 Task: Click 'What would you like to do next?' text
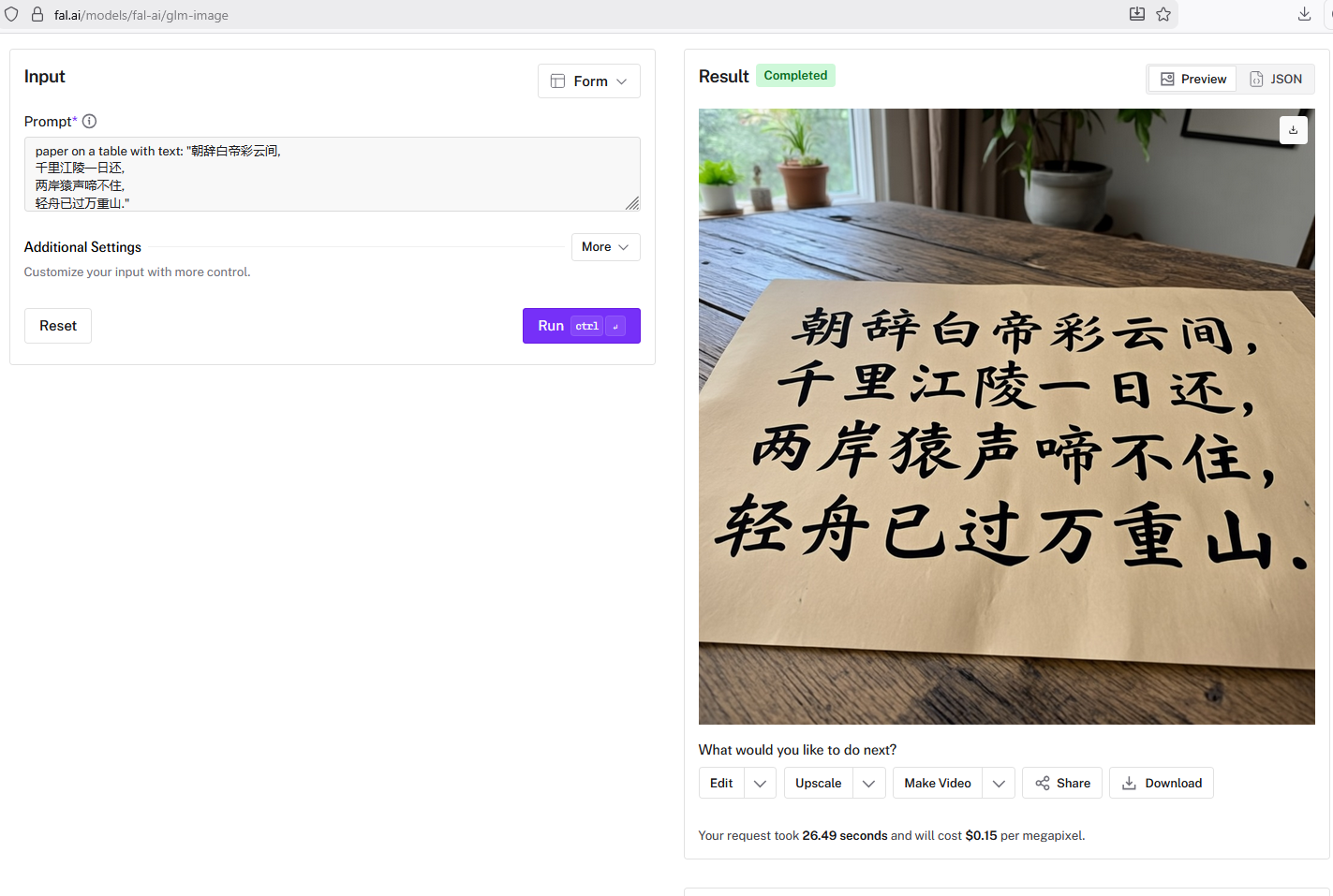coord(798,750)
